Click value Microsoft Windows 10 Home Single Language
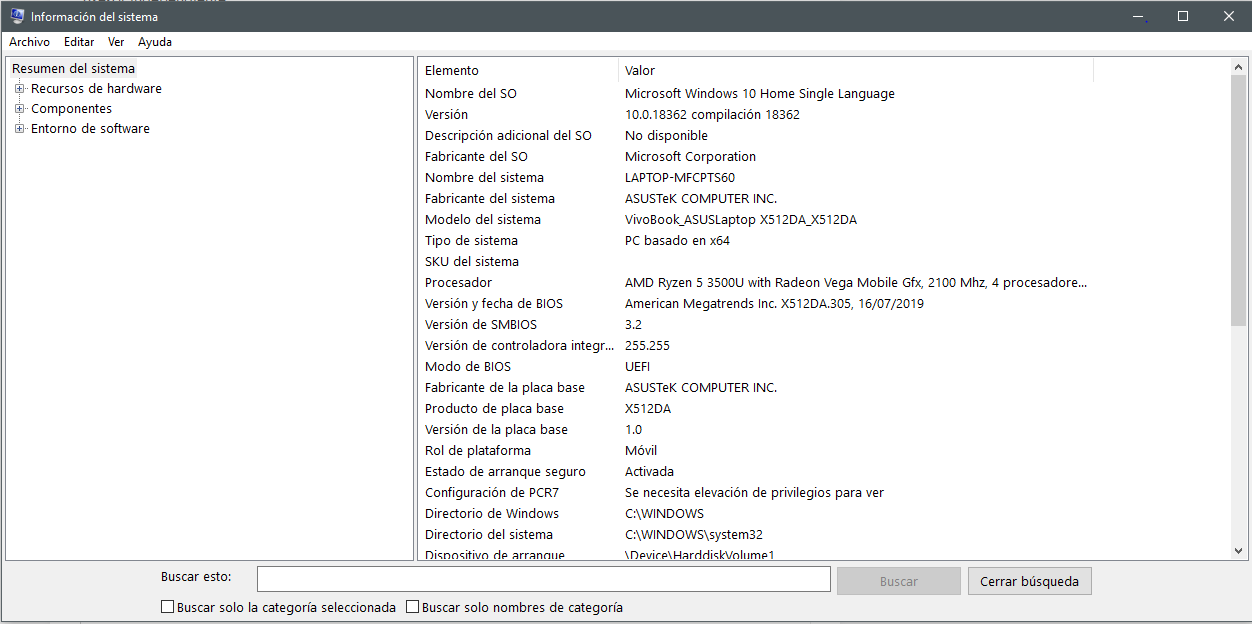Screen dimensions: 1252x624 [x=760, y=94]
